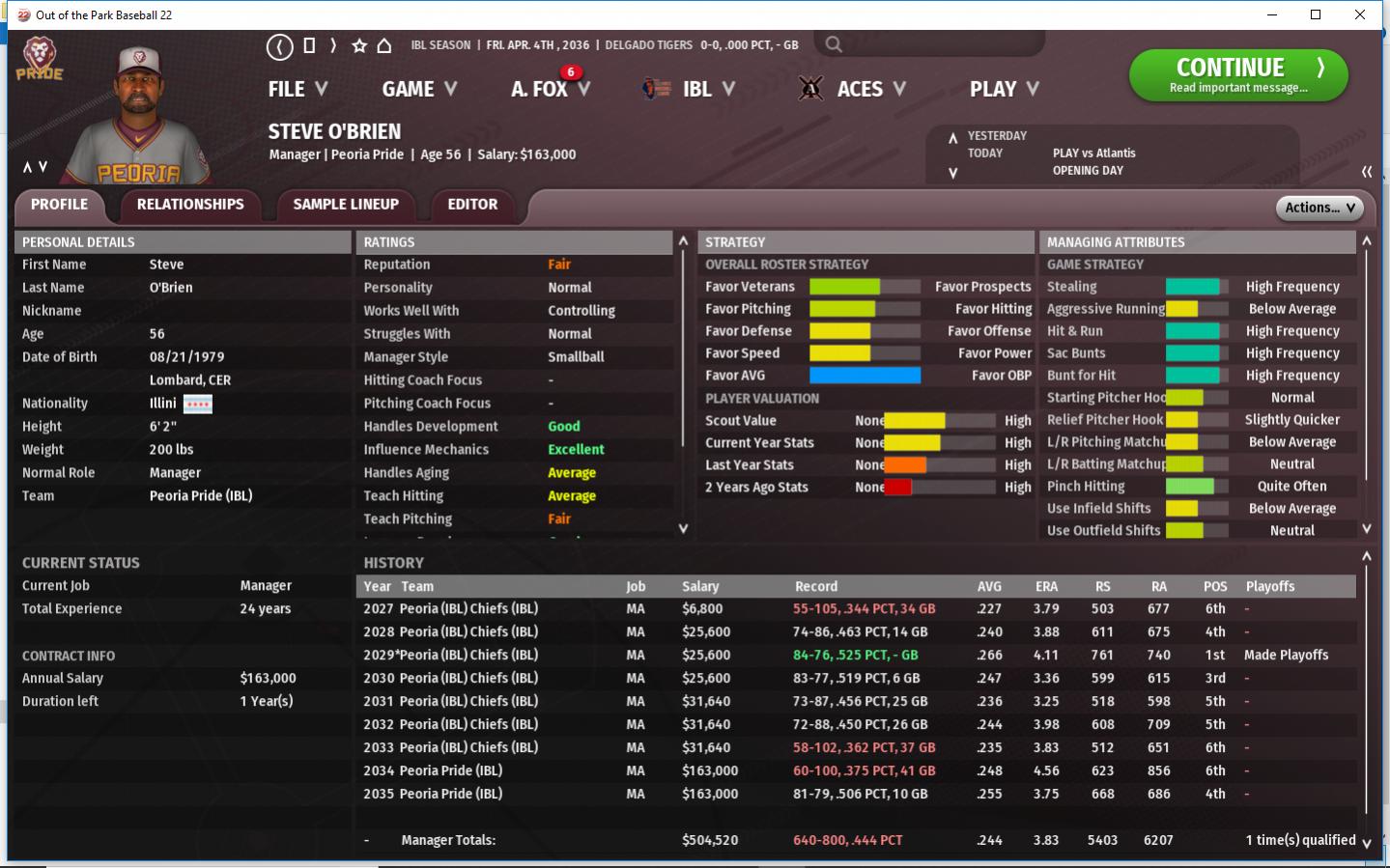Bookmark this page with the star icon
The width and height of the screenshot is (1390, 868).
359,45
